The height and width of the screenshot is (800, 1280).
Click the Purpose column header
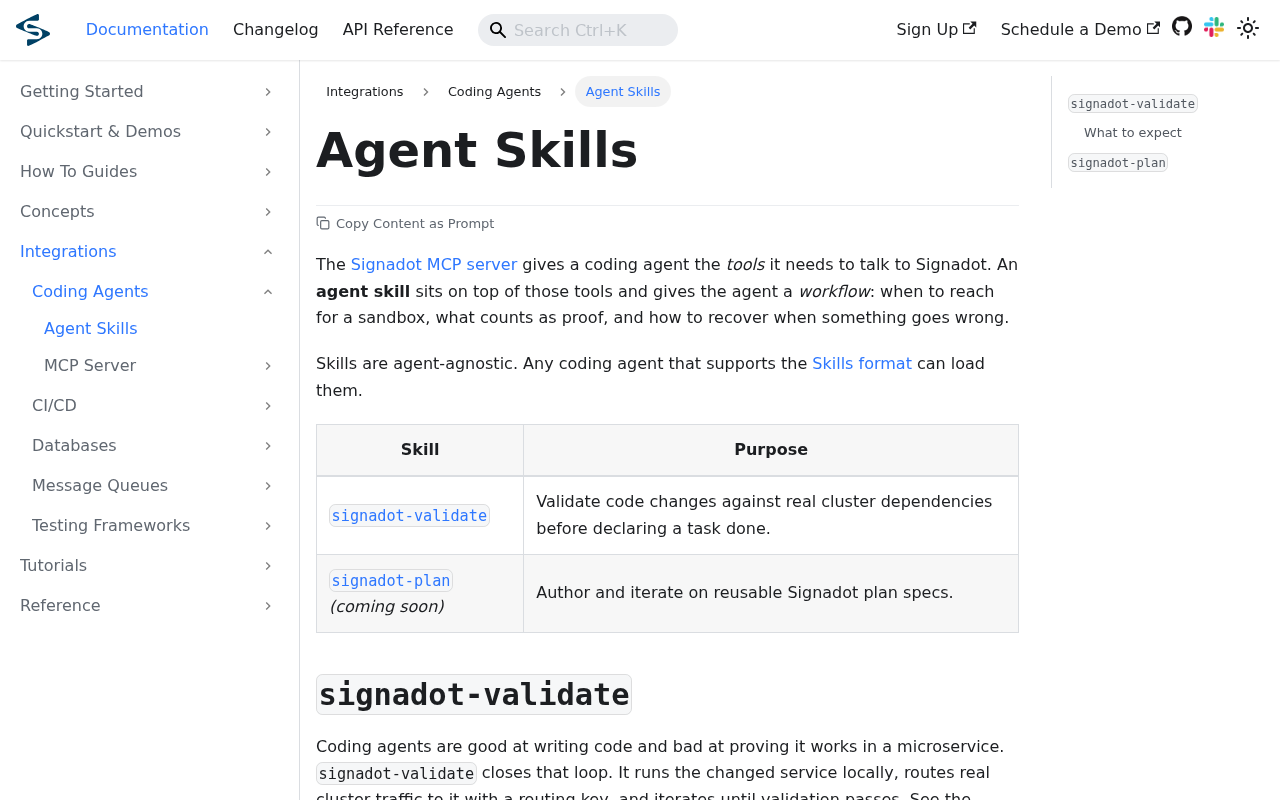point(771,450)
